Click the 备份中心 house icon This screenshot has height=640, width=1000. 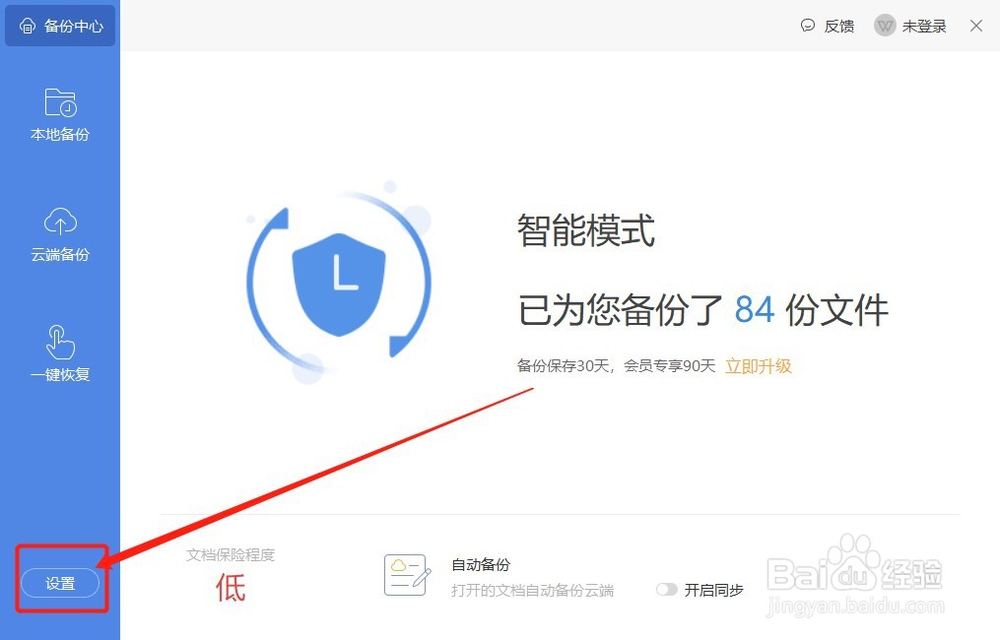27,25
